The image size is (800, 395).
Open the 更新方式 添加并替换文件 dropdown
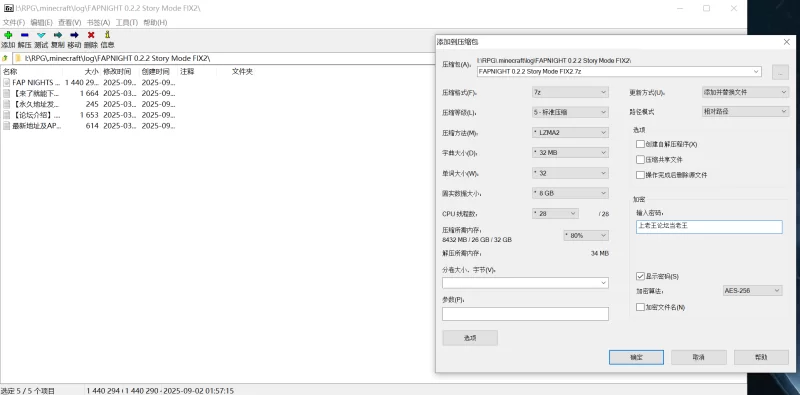[745, 92]
